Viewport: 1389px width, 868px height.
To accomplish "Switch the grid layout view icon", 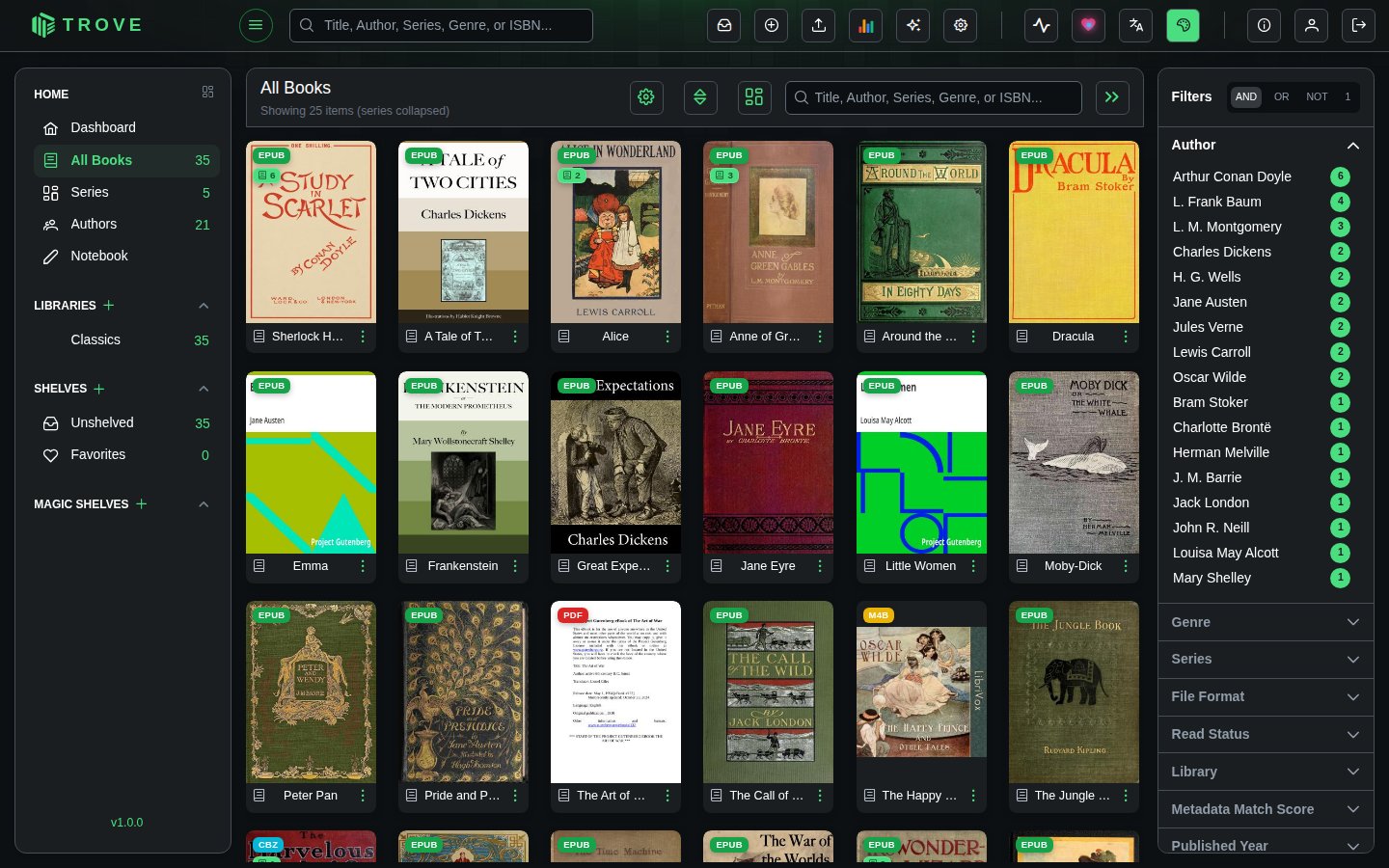I will tap(754, 97).
